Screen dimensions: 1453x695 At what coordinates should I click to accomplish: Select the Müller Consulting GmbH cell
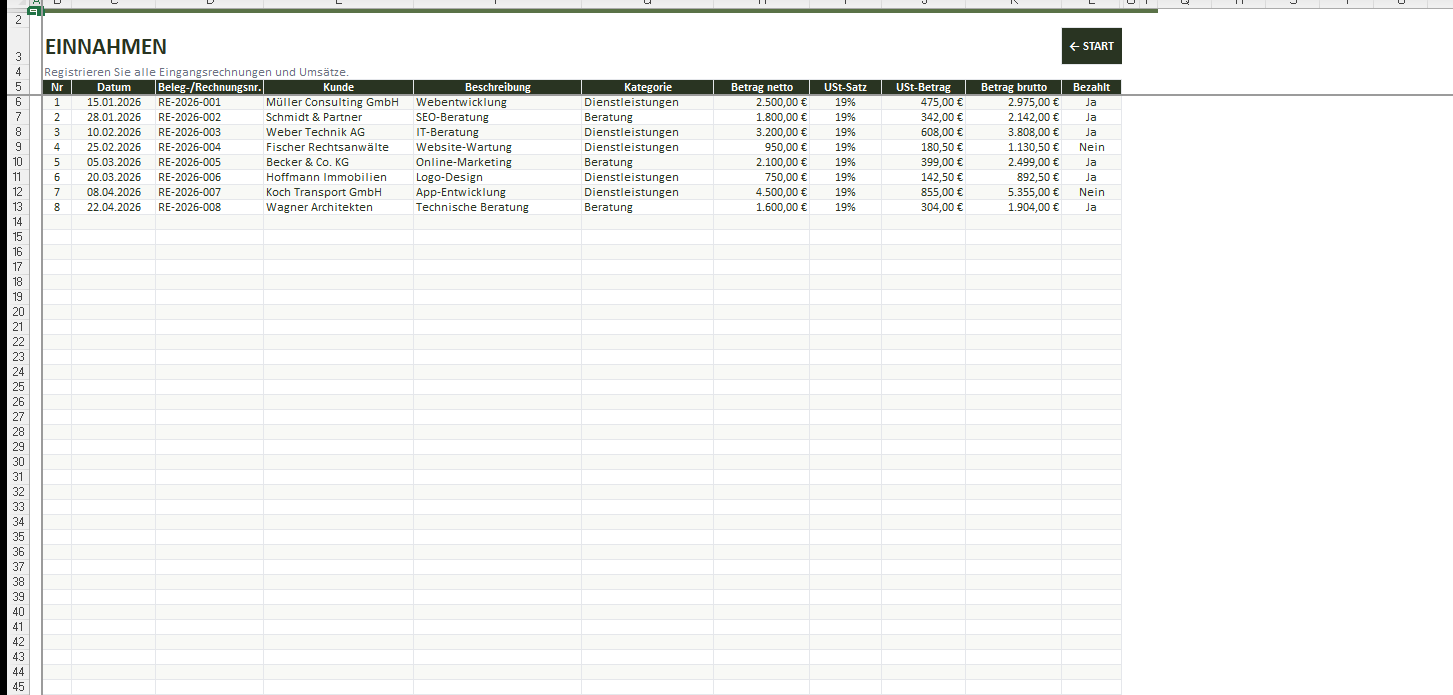332,102
